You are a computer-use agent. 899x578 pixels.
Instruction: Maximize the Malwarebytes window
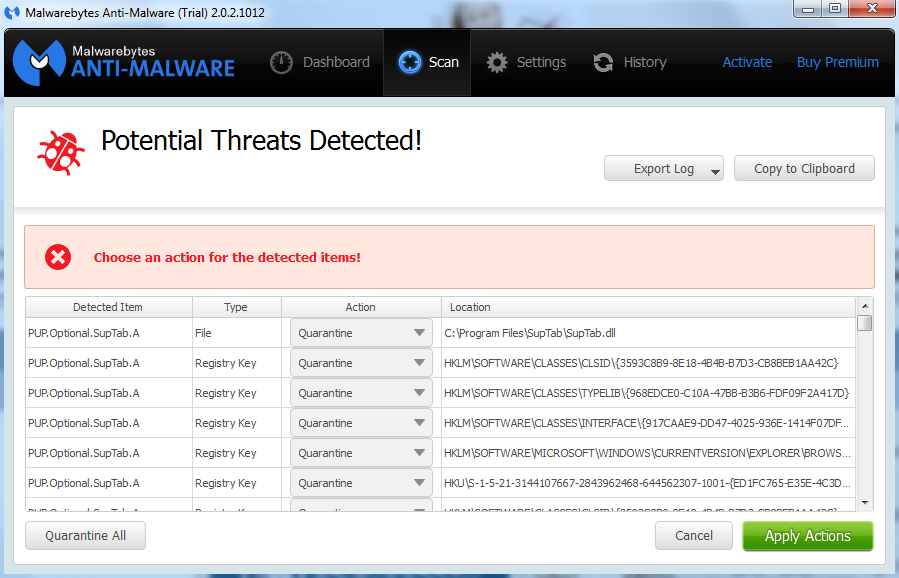[835, 8]
